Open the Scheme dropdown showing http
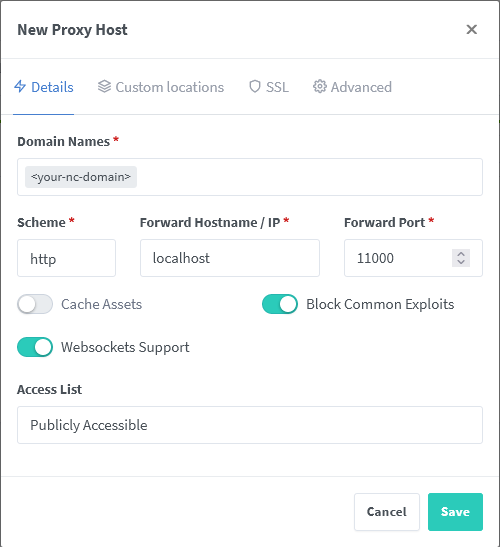This screenshot has height=547, width=500. [x=66, y=258]
